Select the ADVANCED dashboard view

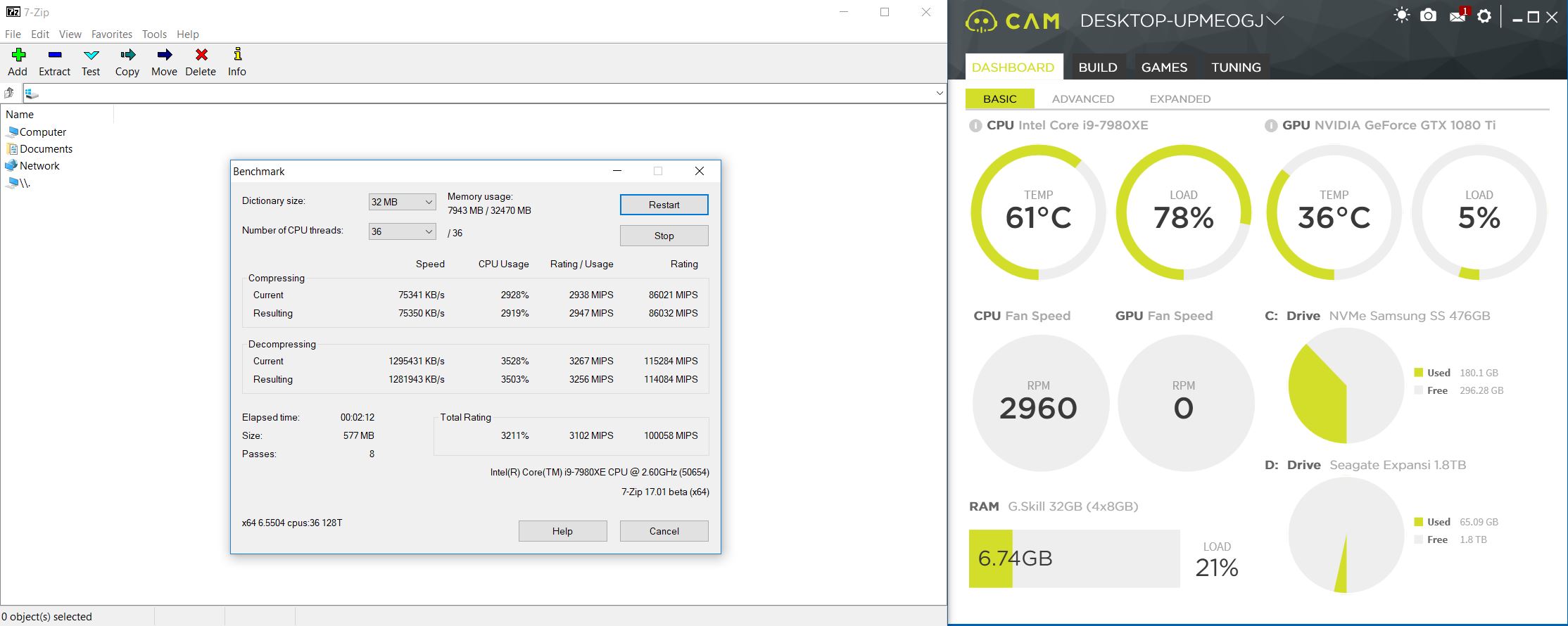tap(1083, 98)
